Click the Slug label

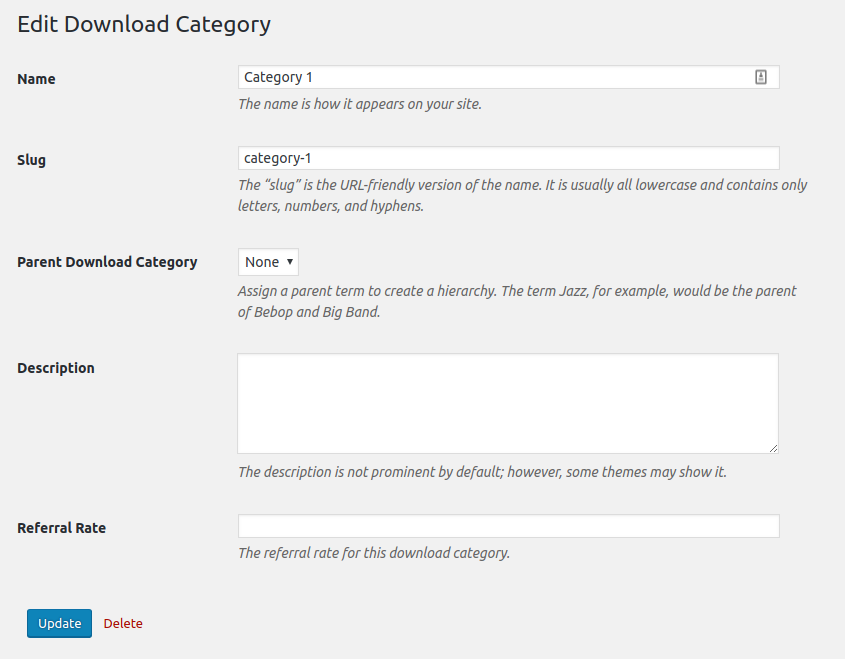click(x=31, y=160)
